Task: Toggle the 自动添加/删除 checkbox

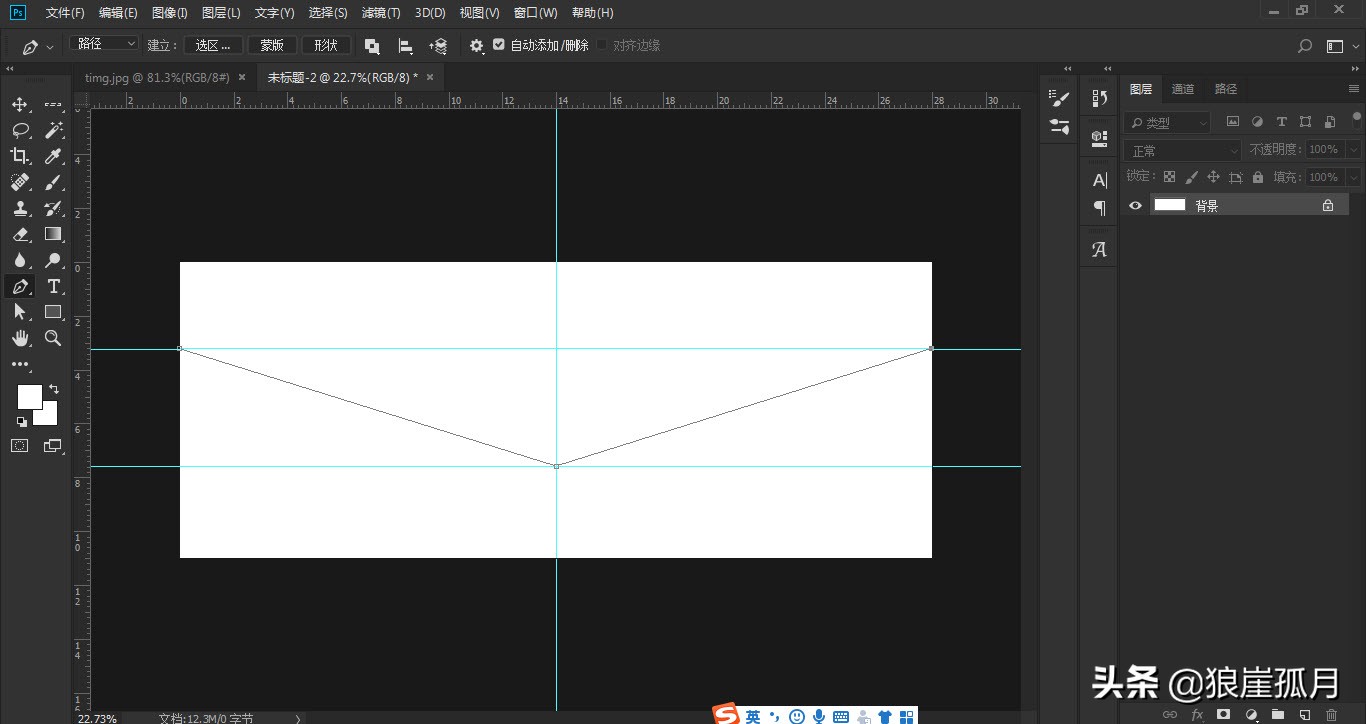Action: 499,45
